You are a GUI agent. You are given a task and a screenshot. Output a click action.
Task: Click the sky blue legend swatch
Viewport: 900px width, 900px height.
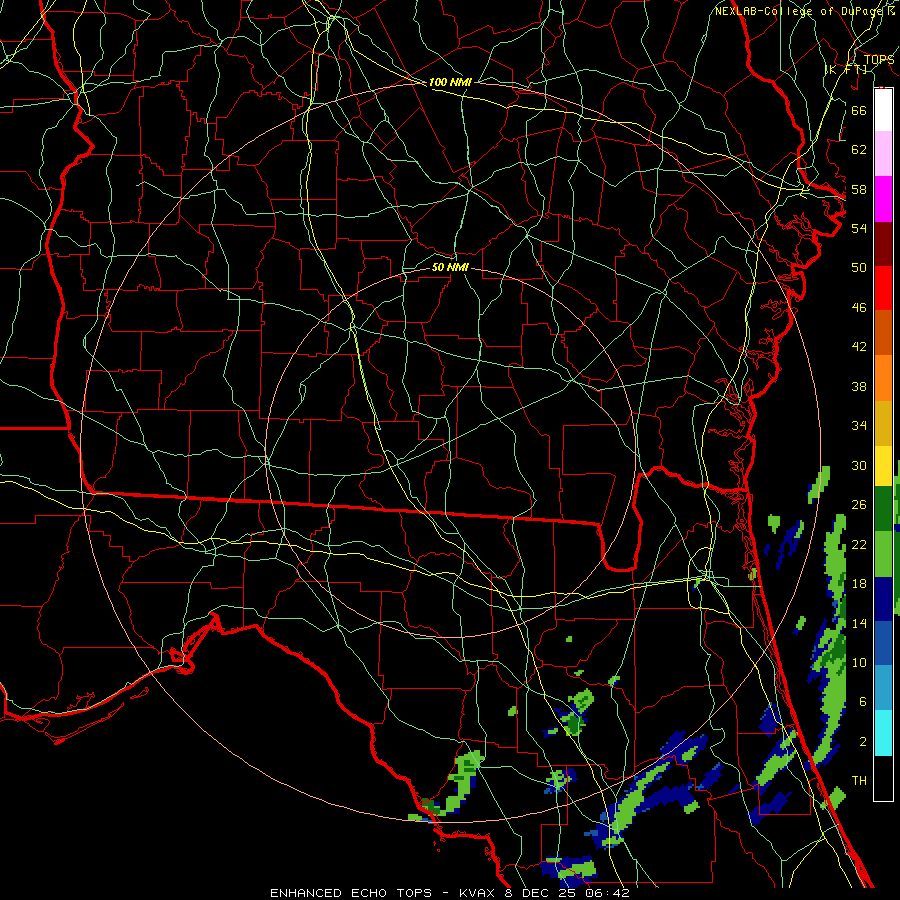pyautogui.click(x=883, y=688)
